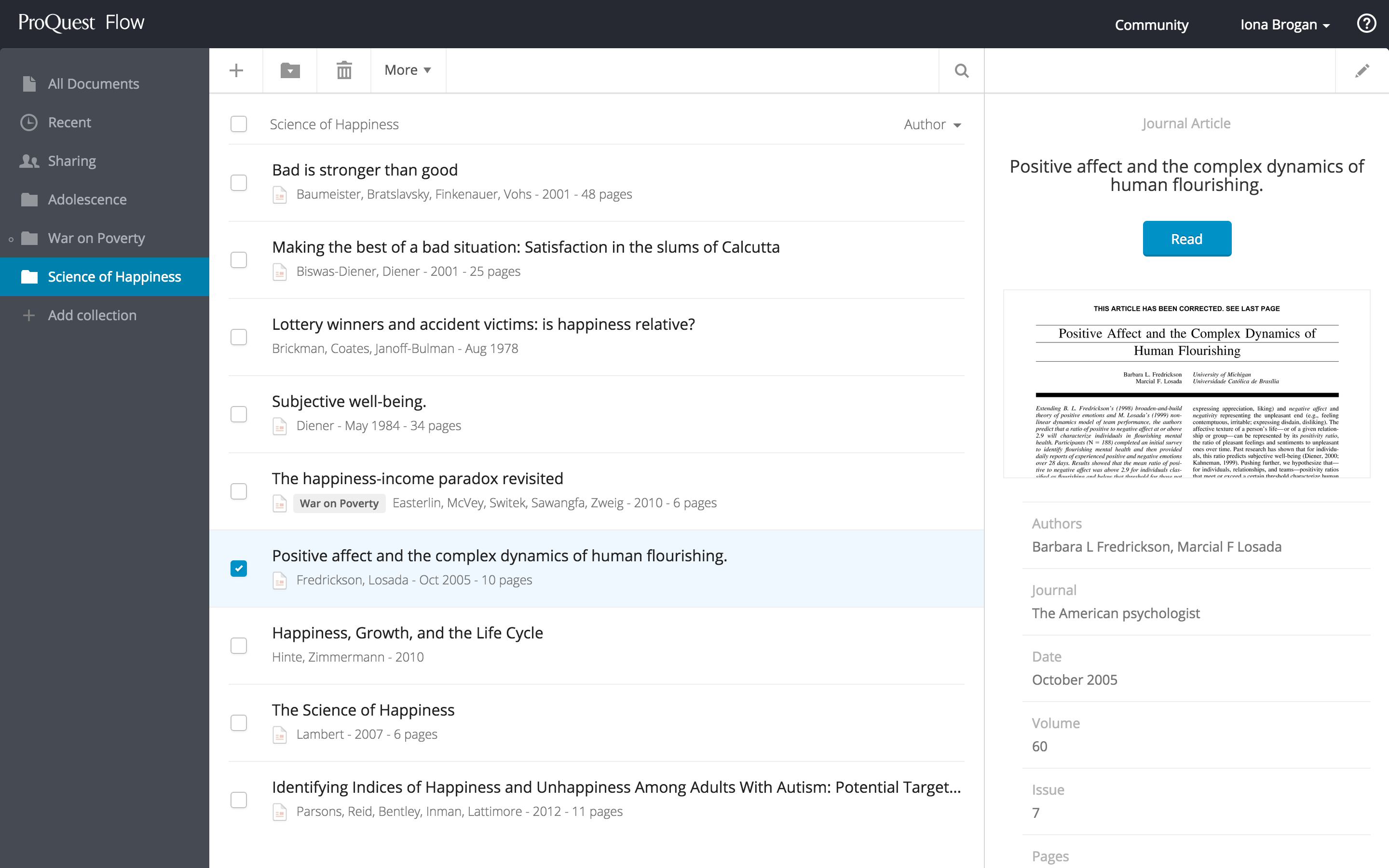Click the Add collection plus icon
The height and width of the screenshot is (868, 1389).
point(29,315)
